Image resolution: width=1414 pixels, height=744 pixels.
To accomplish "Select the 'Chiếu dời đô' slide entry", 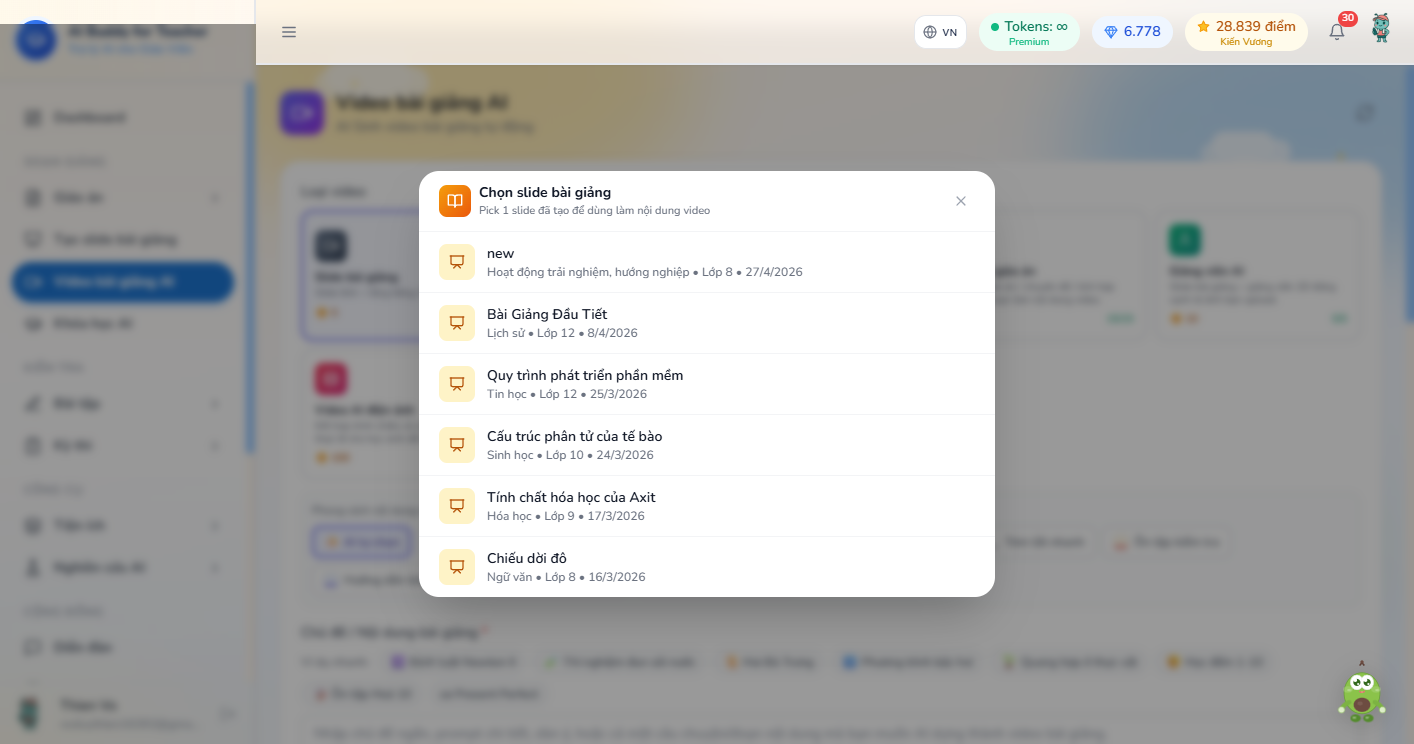I will 707,567.
